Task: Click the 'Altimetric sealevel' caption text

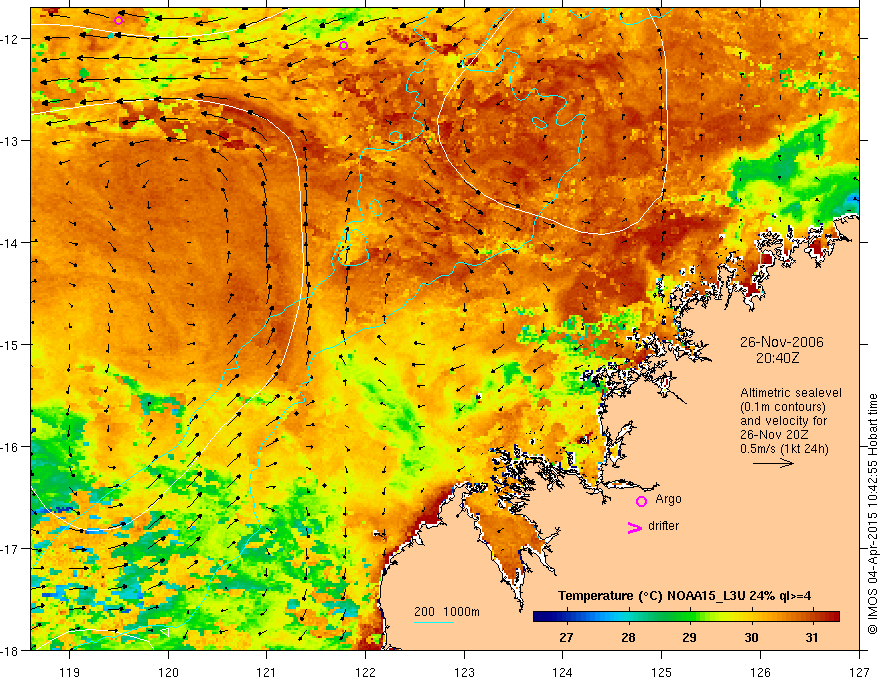Action: pyautogui.click(x=791, y=393)
